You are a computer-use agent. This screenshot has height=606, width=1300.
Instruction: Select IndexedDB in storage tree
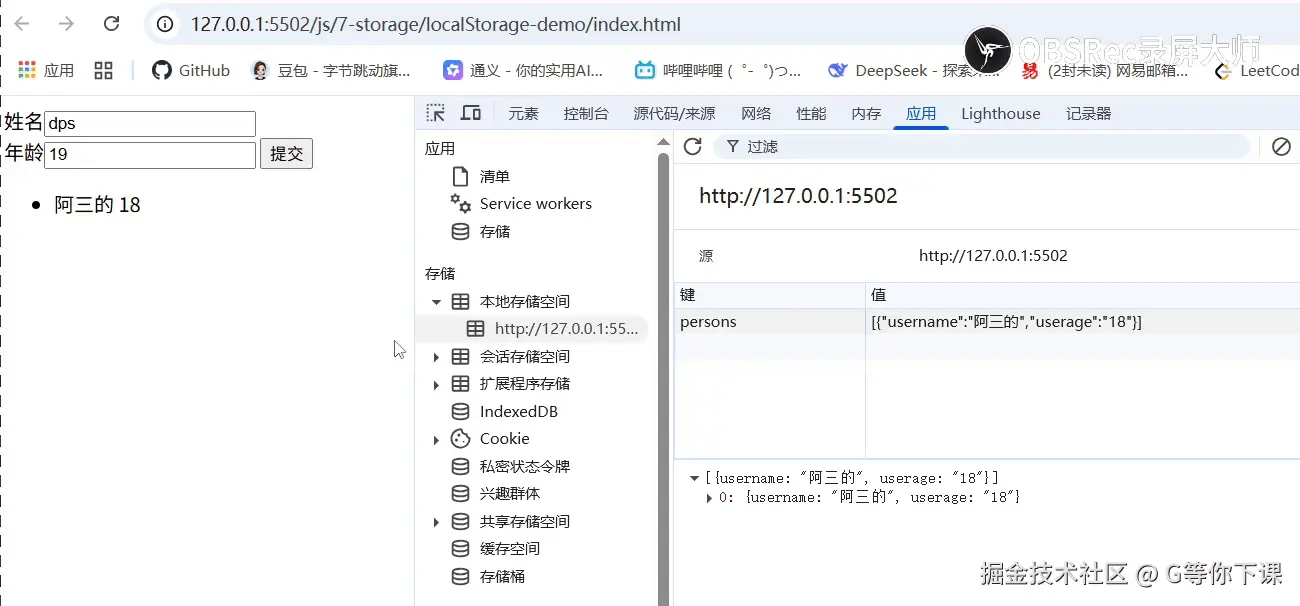coord(518,411)
